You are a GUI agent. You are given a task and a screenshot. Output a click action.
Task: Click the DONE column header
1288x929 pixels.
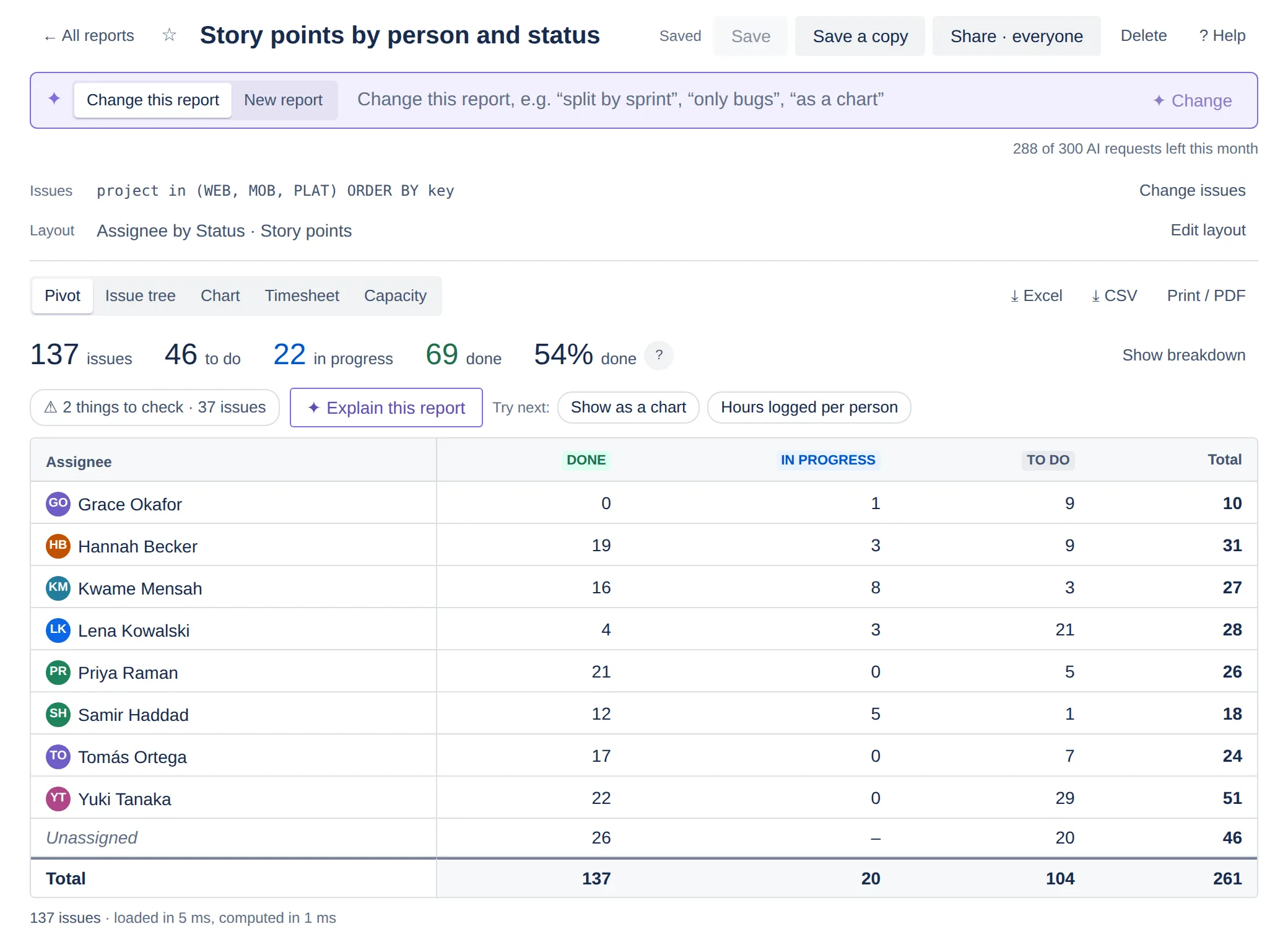pyautogui.click(x=586, y=460)
